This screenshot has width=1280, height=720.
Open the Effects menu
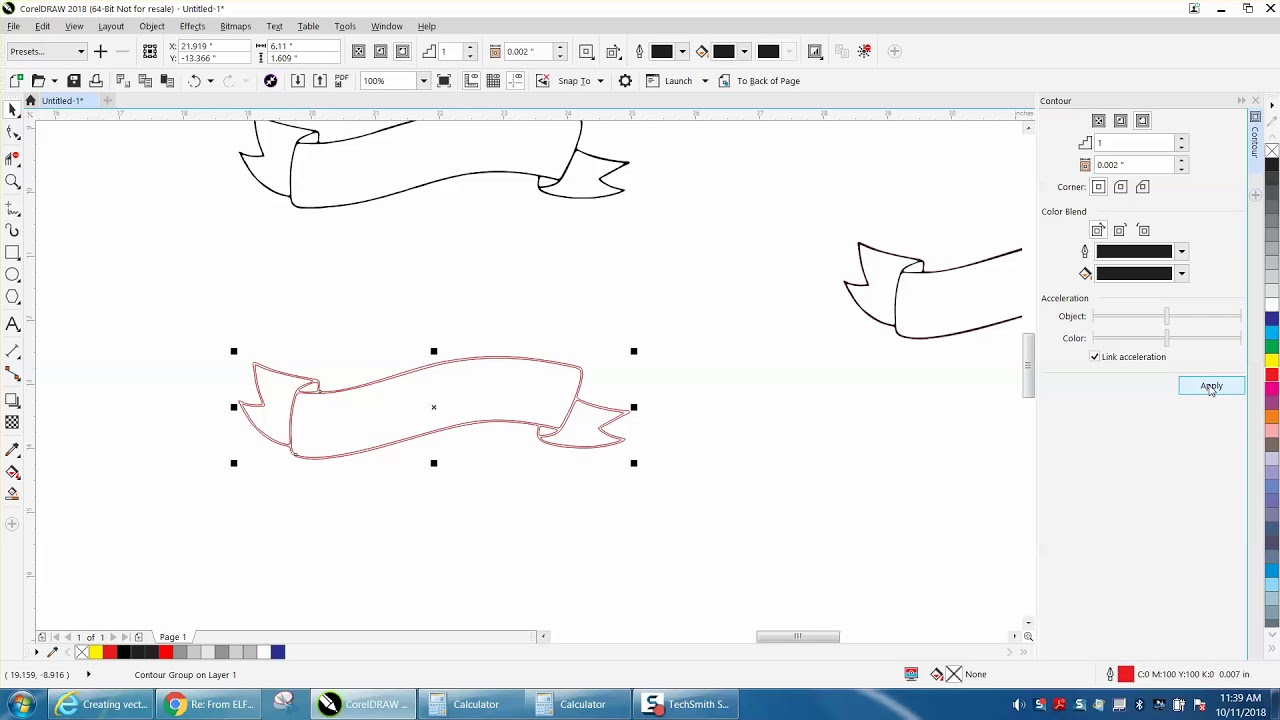tap(192, 26)
